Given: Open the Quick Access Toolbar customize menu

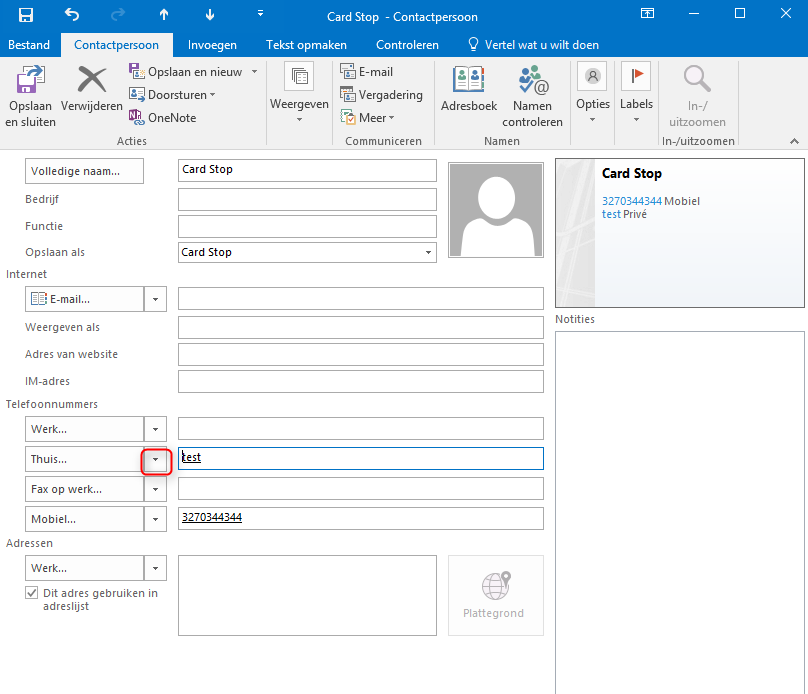Looking at the screenshot, I should [260, 14].
